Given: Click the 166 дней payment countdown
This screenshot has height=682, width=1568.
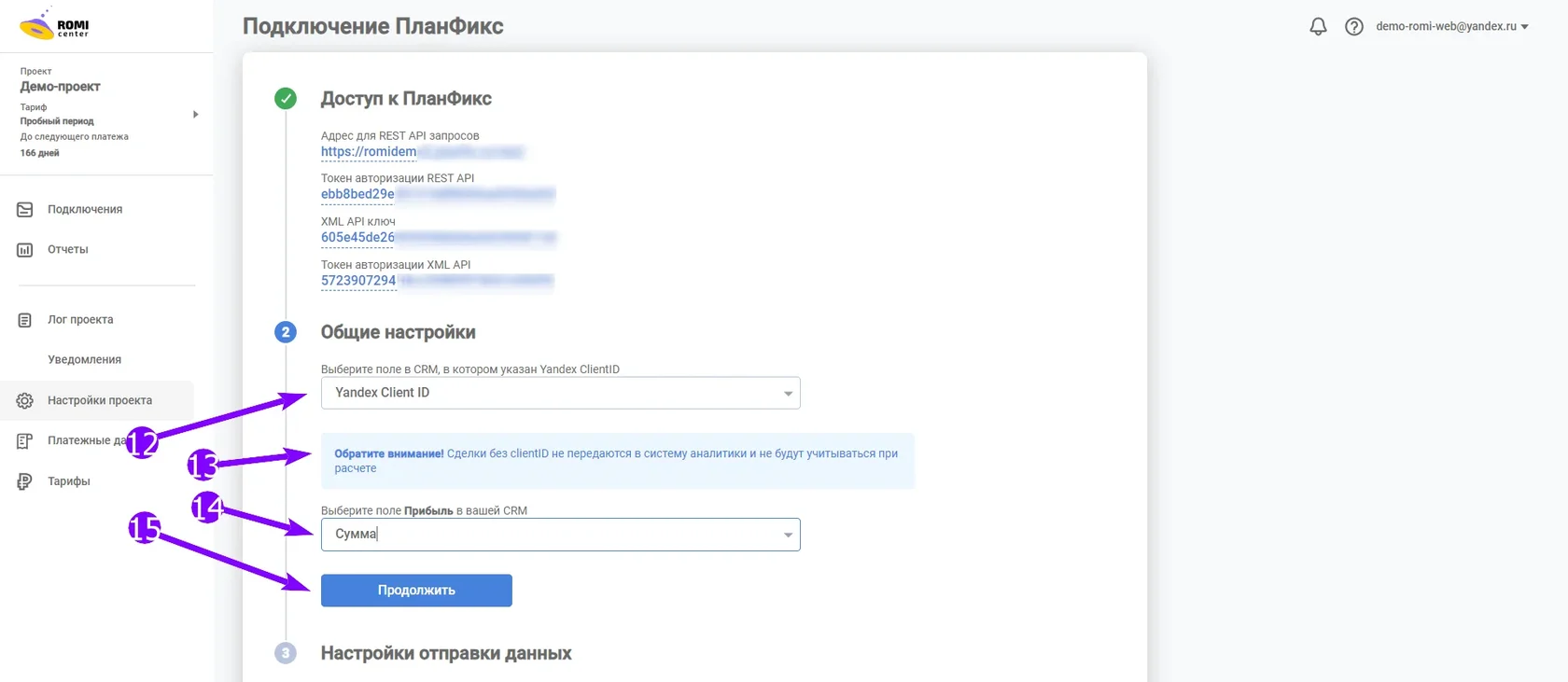Looking at the screenshot, I should pyautogui.click(x=40, y=153).
